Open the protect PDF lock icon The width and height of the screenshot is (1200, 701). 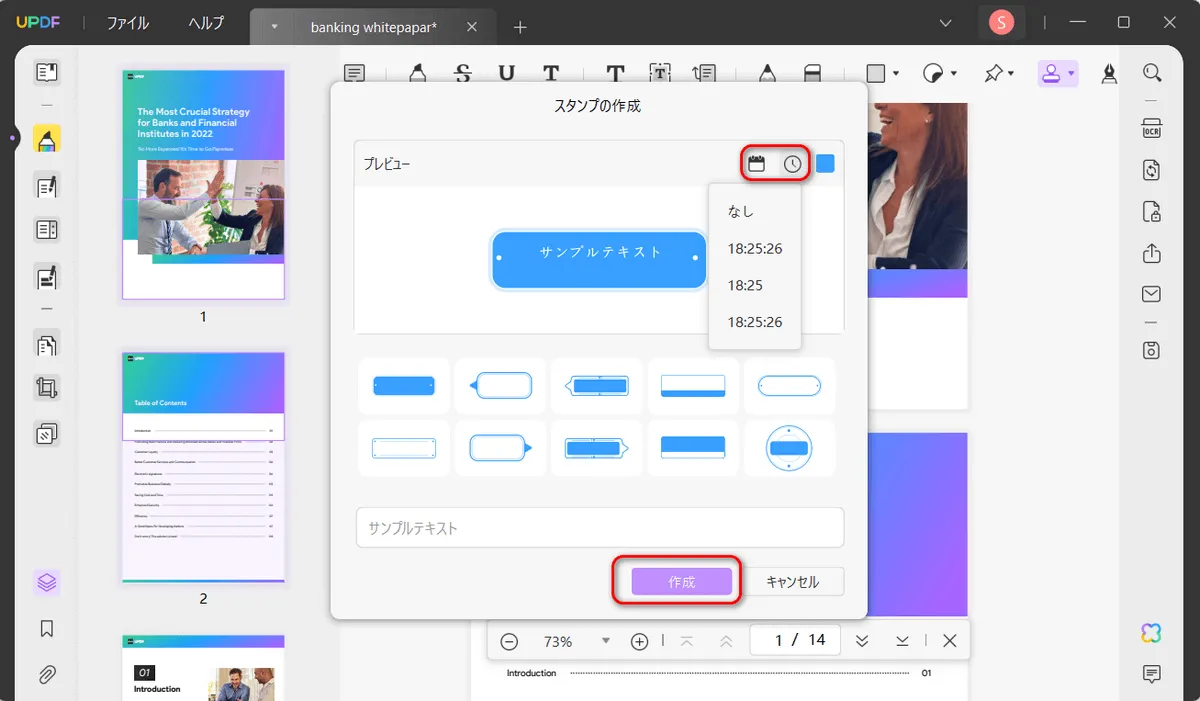click(1152, 212)
